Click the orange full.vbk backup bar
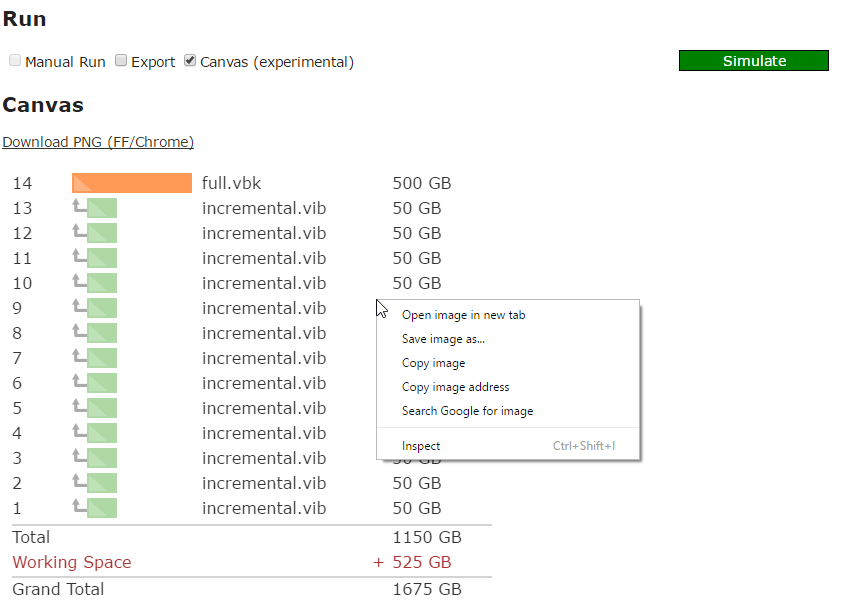Image resolution: width=850 pixels, height=608 pixels. pyautogui.click(x=132, y=183)
